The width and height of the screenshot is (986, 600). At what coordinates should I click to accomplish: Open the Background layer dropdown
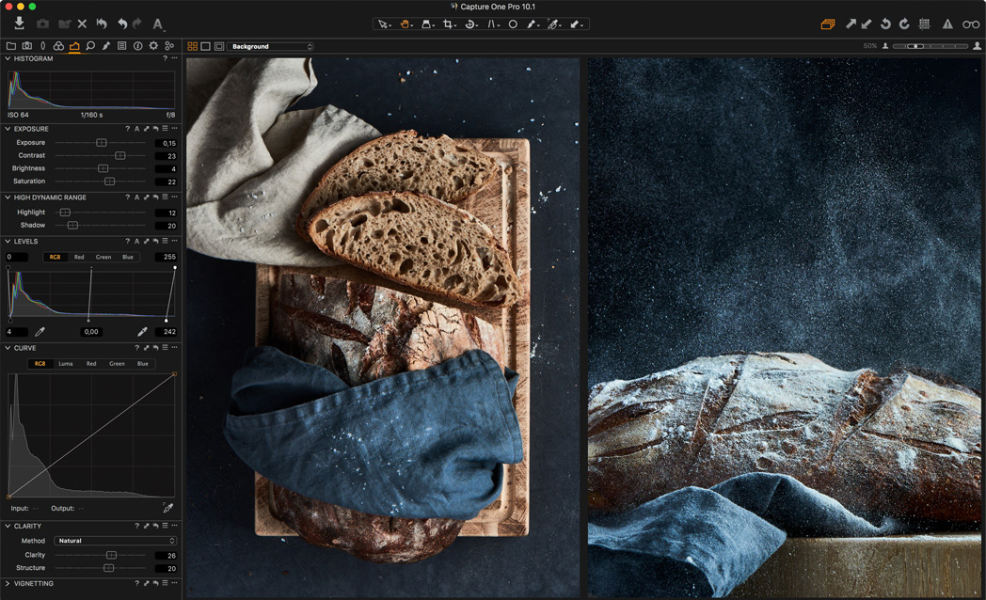[270, 46]
